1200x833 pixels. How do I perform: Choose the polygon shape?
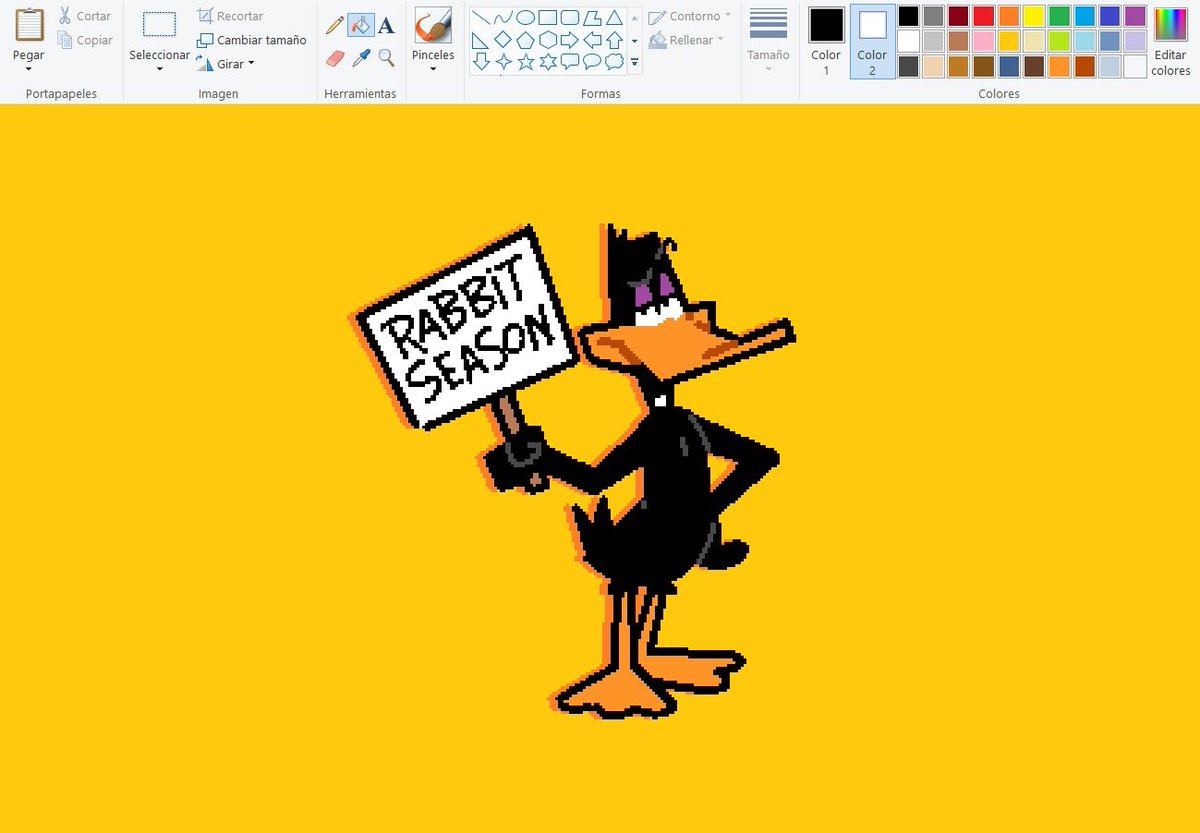point(592,17)
